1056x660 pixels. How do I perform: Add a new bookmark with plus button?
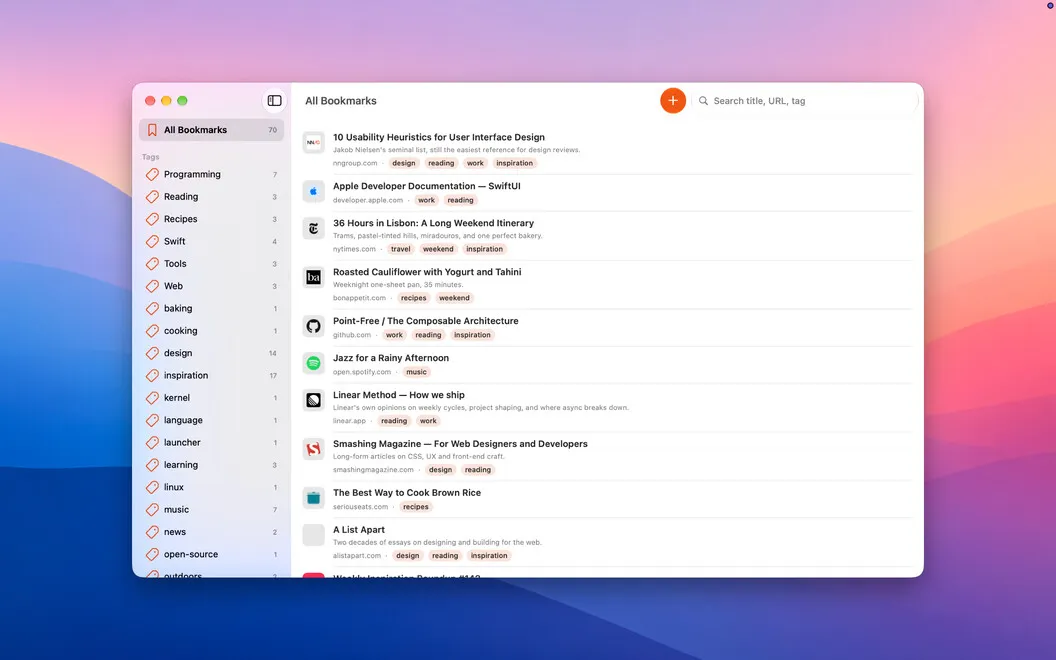(672, 100)
